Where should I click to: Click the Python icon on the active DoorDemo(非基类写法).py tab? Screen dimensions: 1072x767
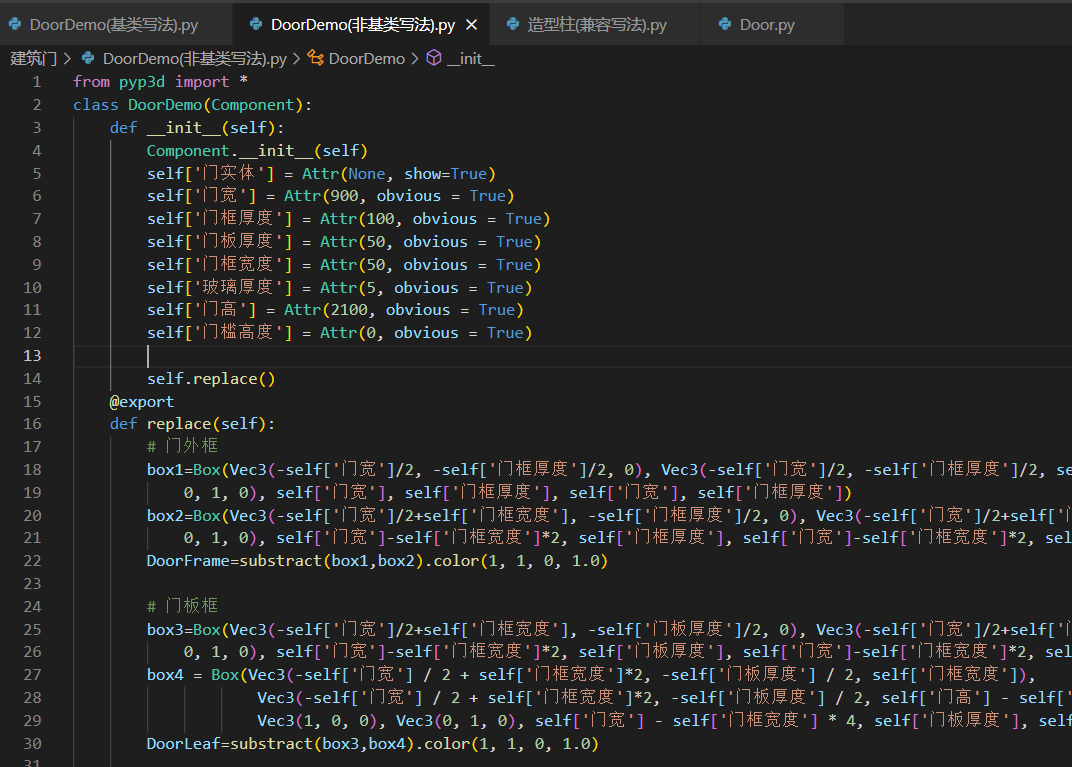254,25
